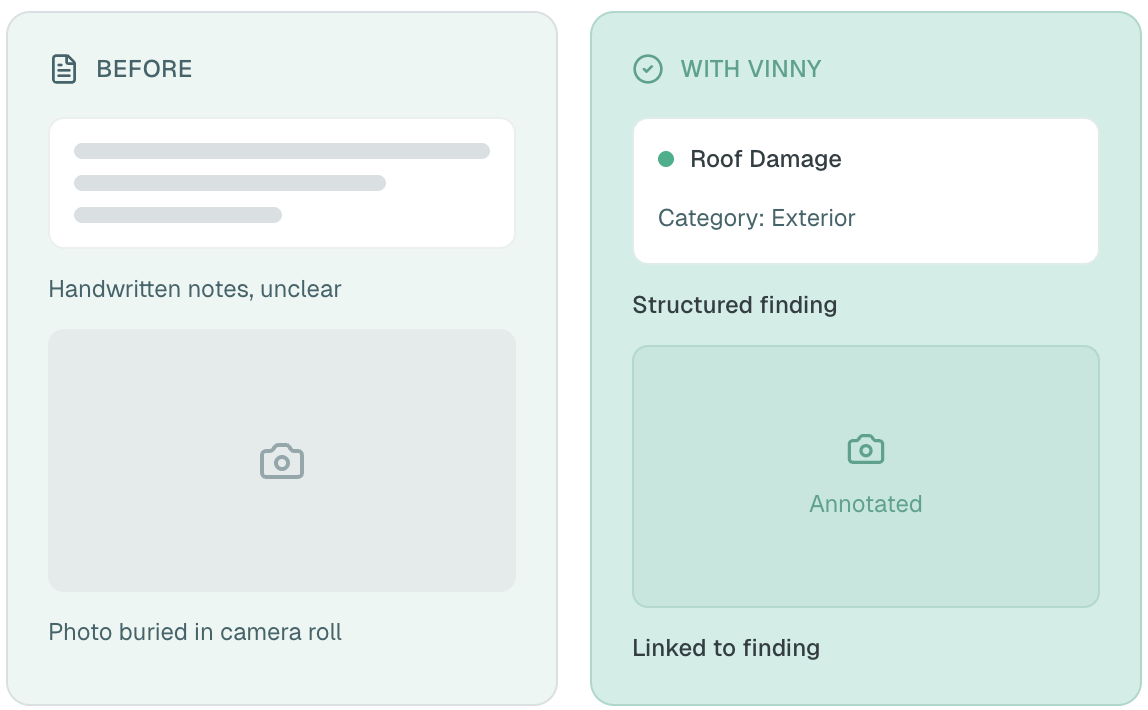
Task: Select the WITH VINNY heading text
Action: 751,69
